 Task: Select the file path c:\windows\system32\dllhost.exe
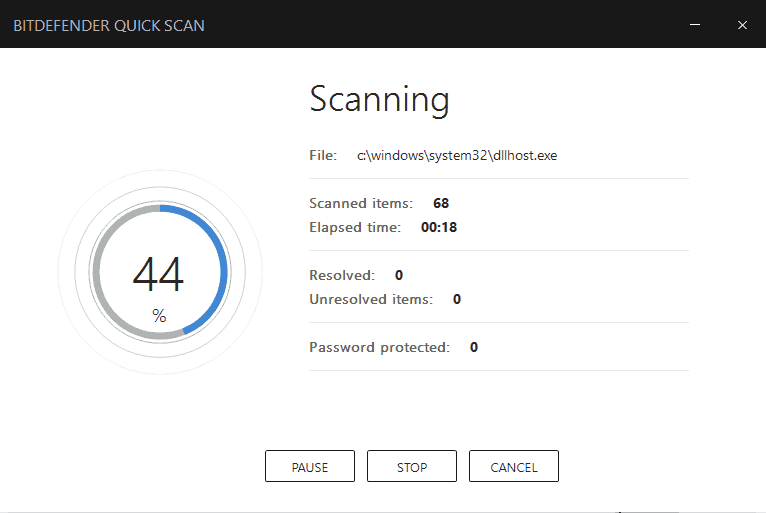pyautogui.click(x=457, y=155)
